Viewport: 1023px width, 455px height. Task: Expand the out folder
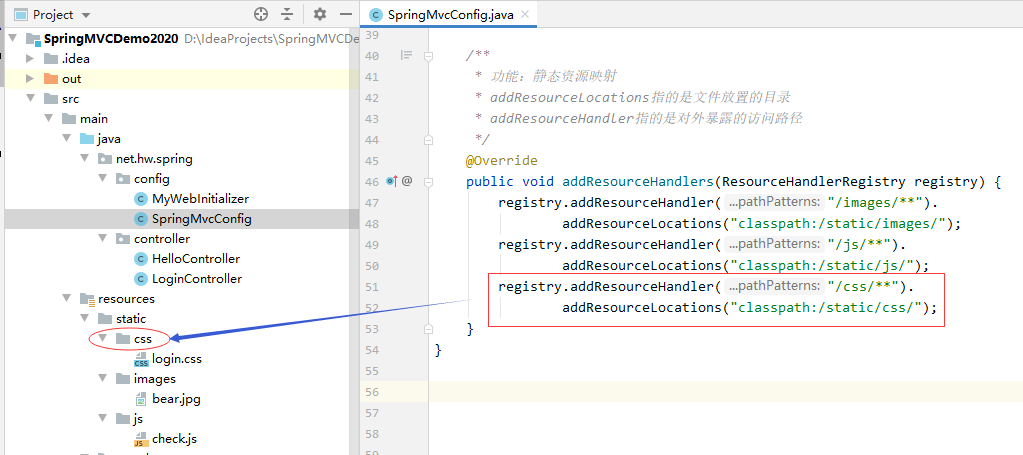[29, 79]
